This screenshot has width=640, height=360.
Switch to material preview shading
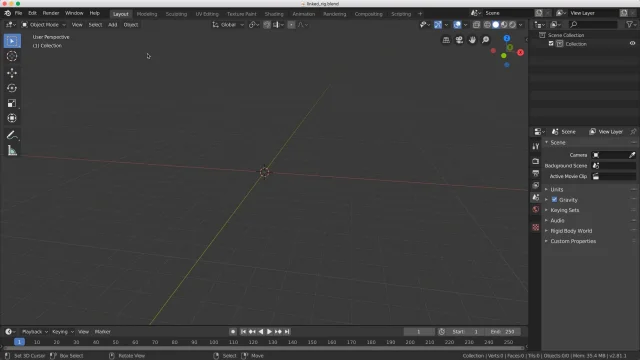pyautogui.click(x=504, y=25)
